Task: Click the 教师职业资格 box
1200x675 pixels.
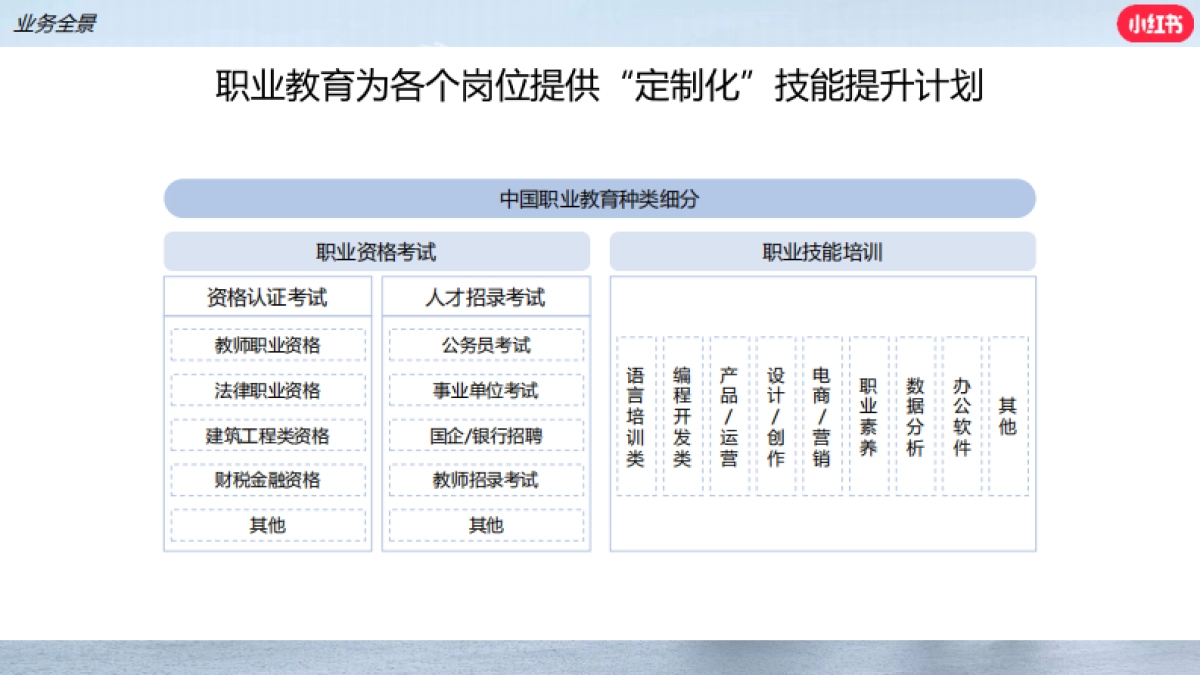Action: pyautogui.click(x=267, y=345)
